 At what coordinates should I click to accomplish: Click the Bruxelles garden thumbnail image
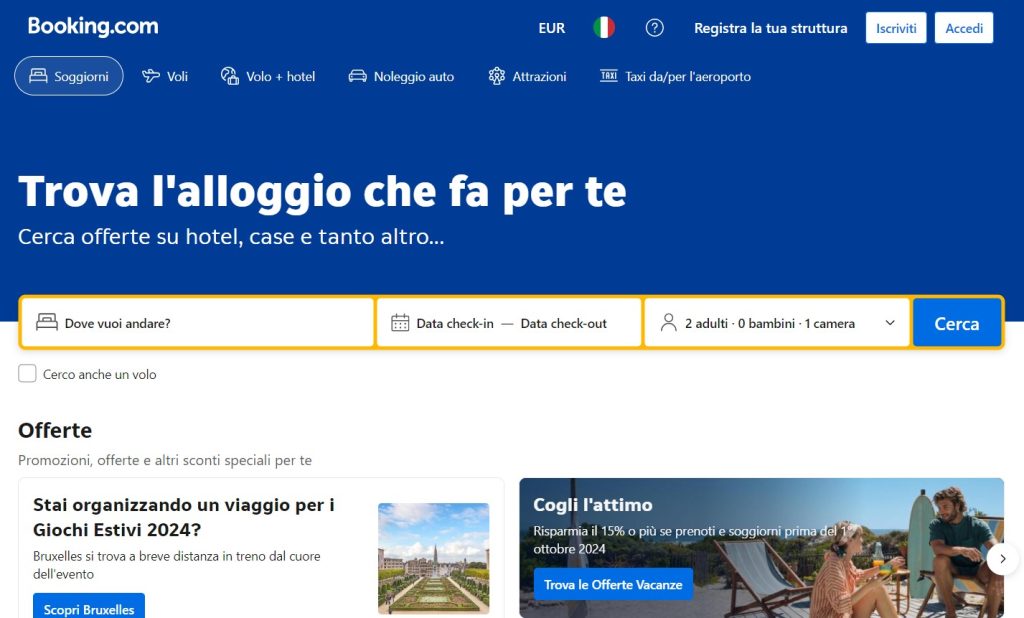click(434, 559)
